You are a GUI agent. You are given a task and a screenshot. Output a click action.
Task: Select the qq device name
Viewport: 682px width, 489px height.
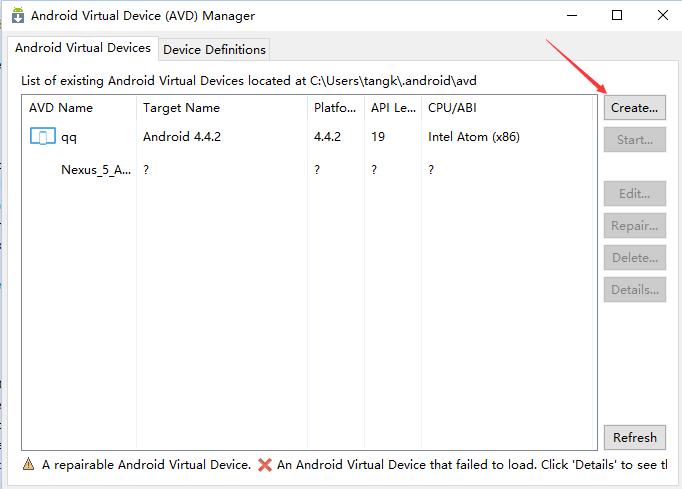(x=69, y=137)
